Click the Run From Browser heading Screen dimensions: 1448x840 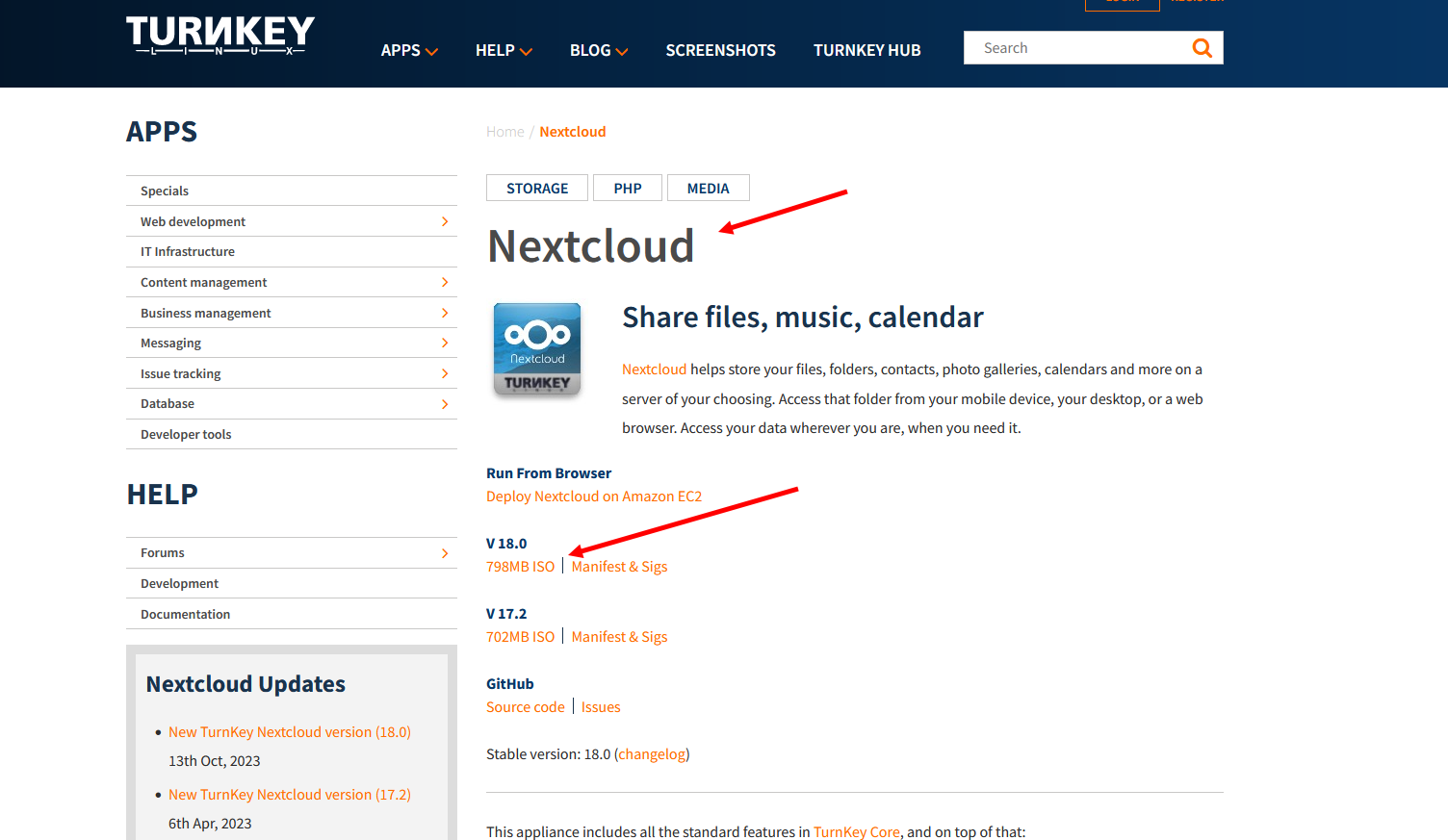pos(549,473)
